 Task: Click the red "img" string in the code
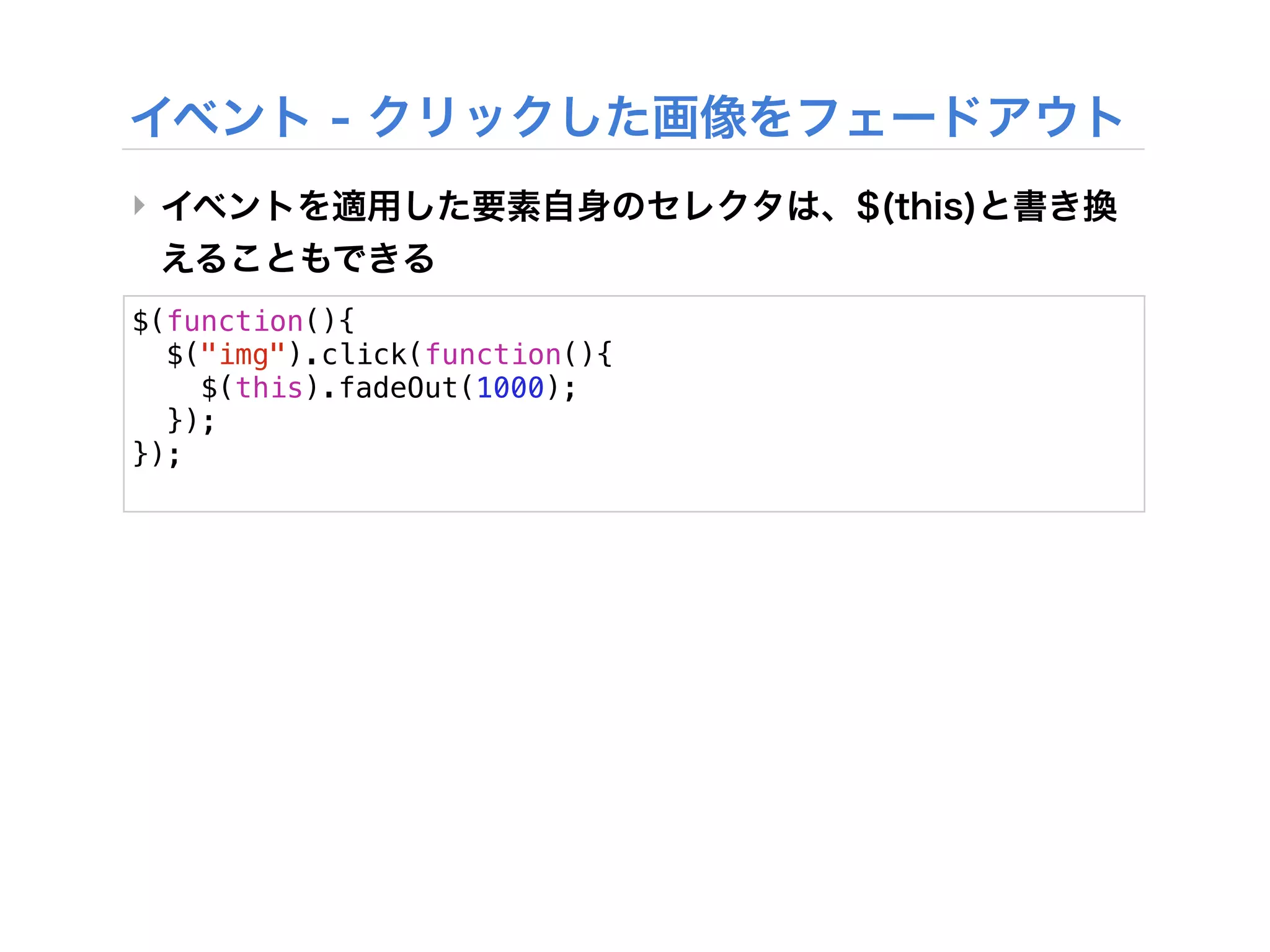click(x=243, y=355)
